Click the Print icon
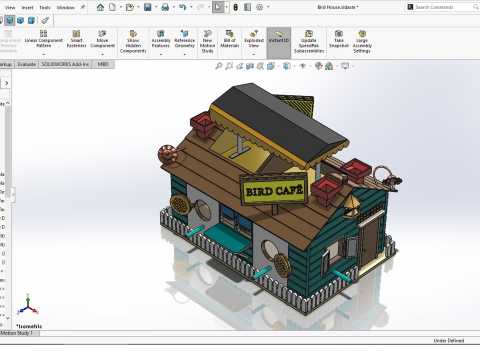The width and height of the screenshot is (480, 360). click(x=165, y=7)
